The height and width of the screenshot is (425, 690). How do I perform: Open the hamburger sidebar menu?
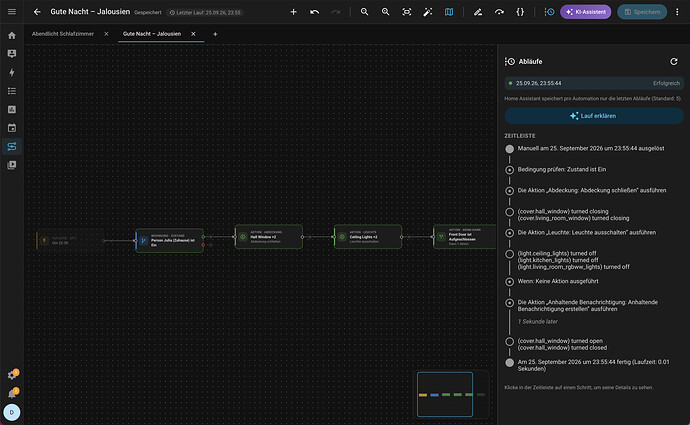[12, 12]
